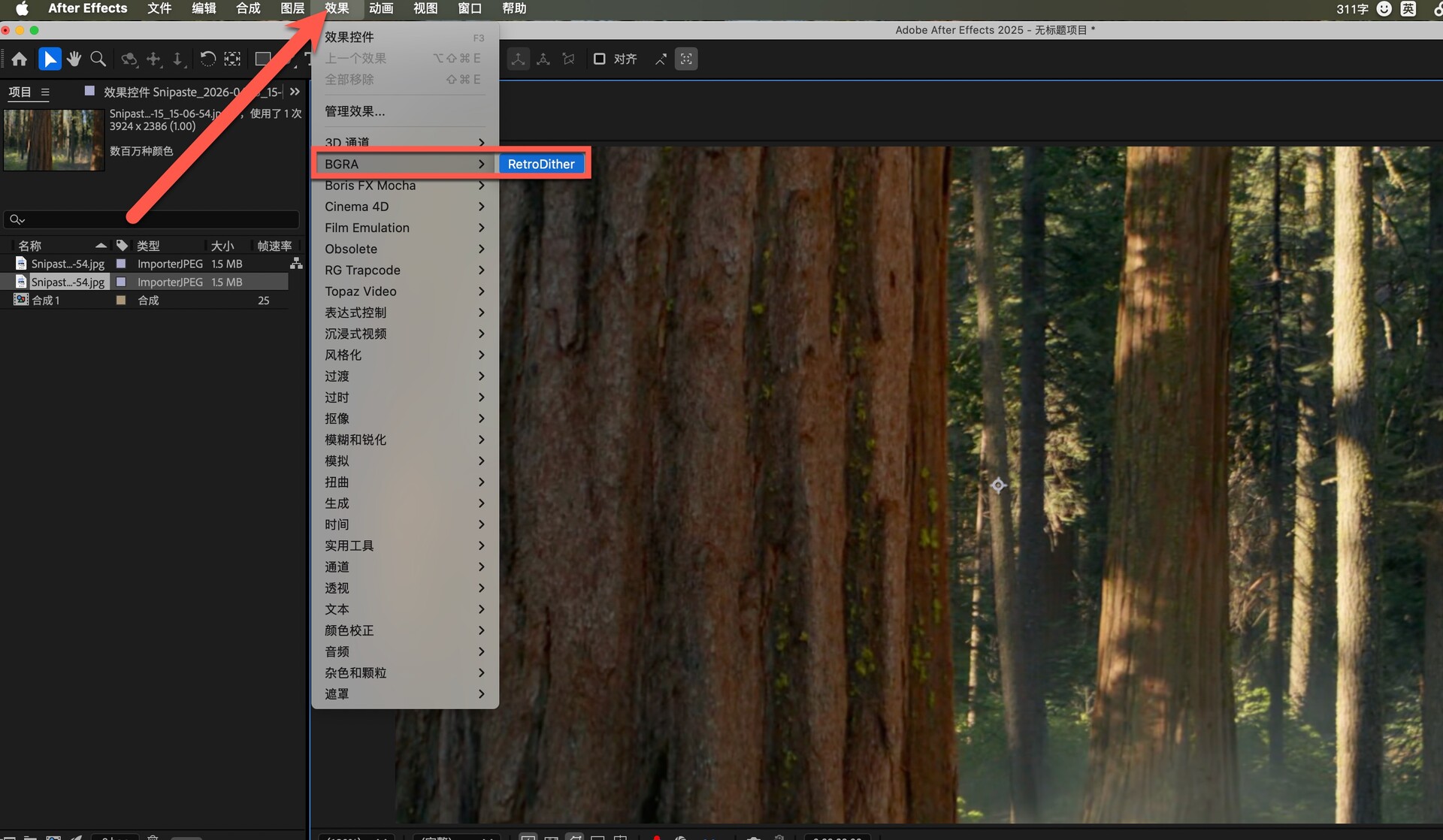The image size is (1443, 840).
Task: Show hidden panel tabs via double chevron
Action: pos(295,92)
